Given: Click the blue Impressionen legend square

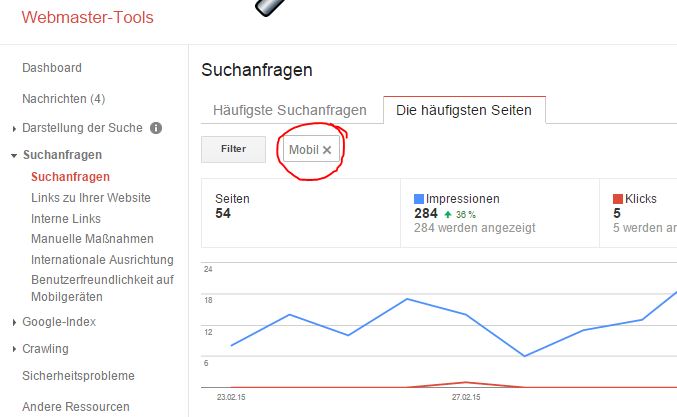Looking at the screenshot, I should click(419, 199).
